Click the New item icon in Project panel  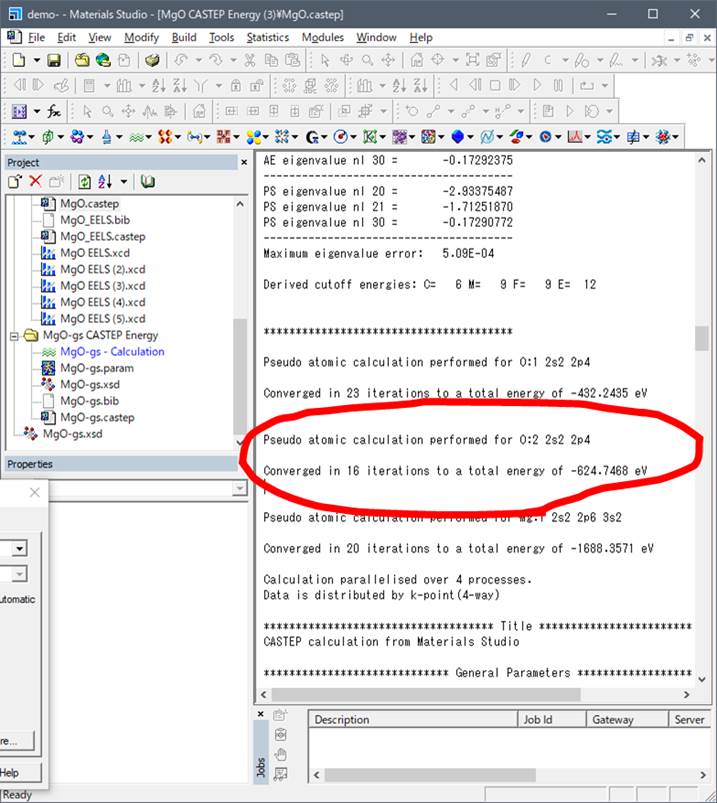(x=15, y=182)
